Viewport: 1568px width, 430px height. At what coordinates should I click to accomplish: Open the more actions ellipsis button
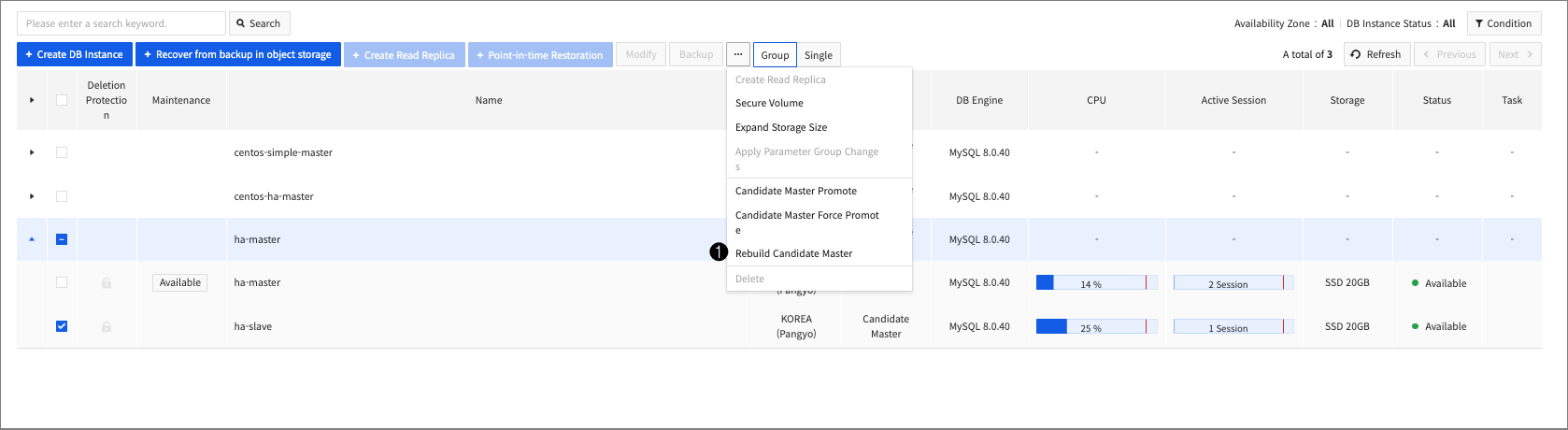[738, 54]
